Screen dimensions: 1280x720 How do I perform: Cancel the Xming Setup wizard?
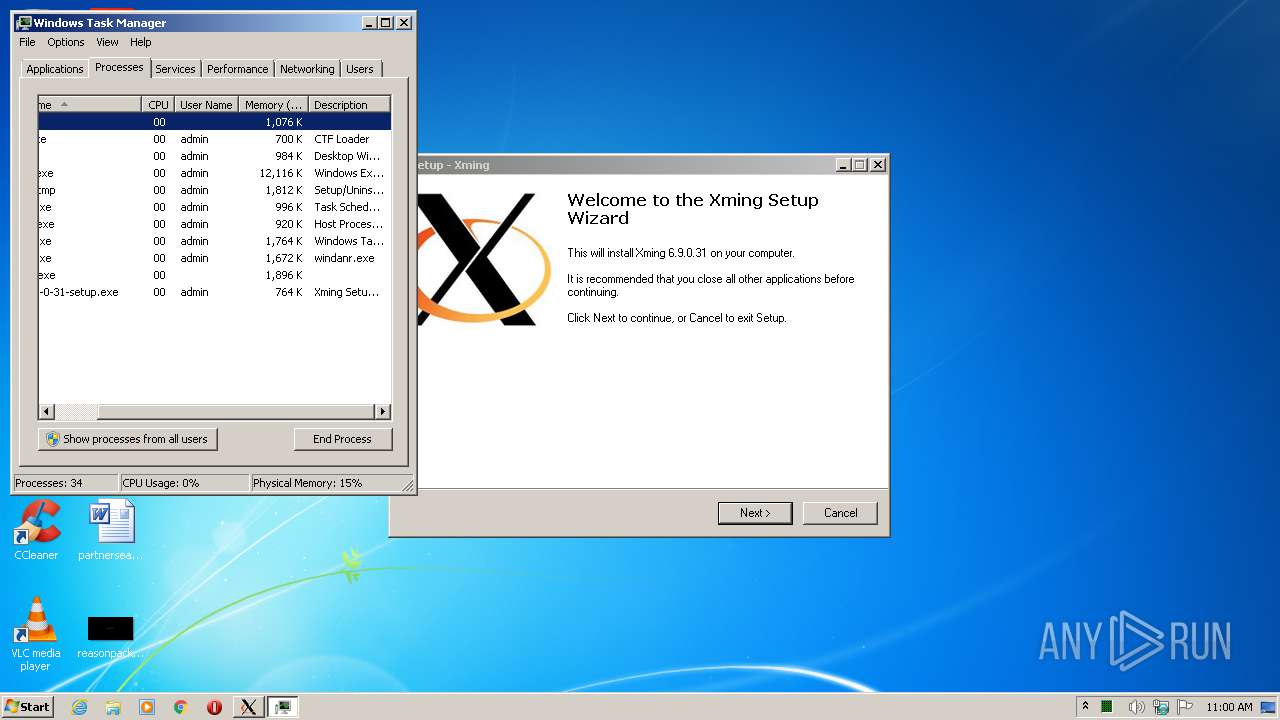[x=840, y=513]
